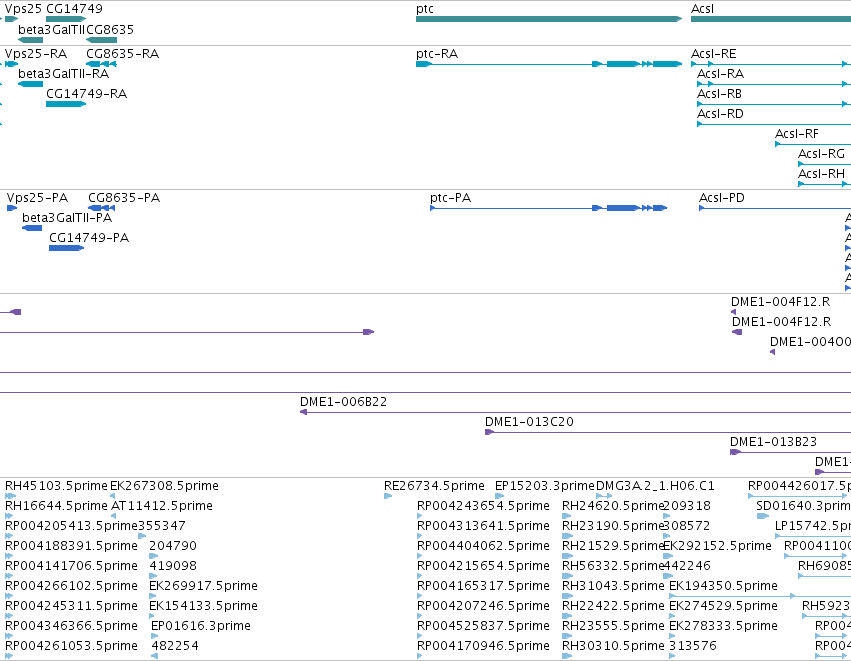Image resolution: width=851 pixels, height=661 pixels.
Task: Click the CG14749-PA protein label
Action: (x=89, y=238)
